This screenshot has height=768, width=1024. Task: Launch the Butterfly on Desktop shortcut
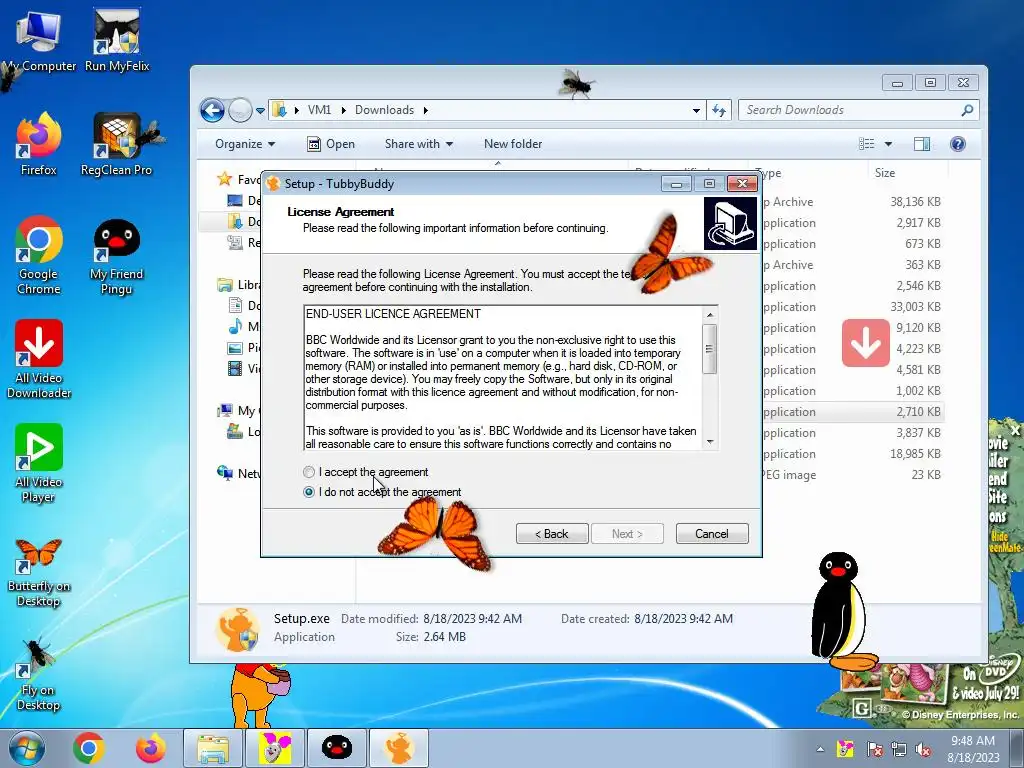coord(39,573)
